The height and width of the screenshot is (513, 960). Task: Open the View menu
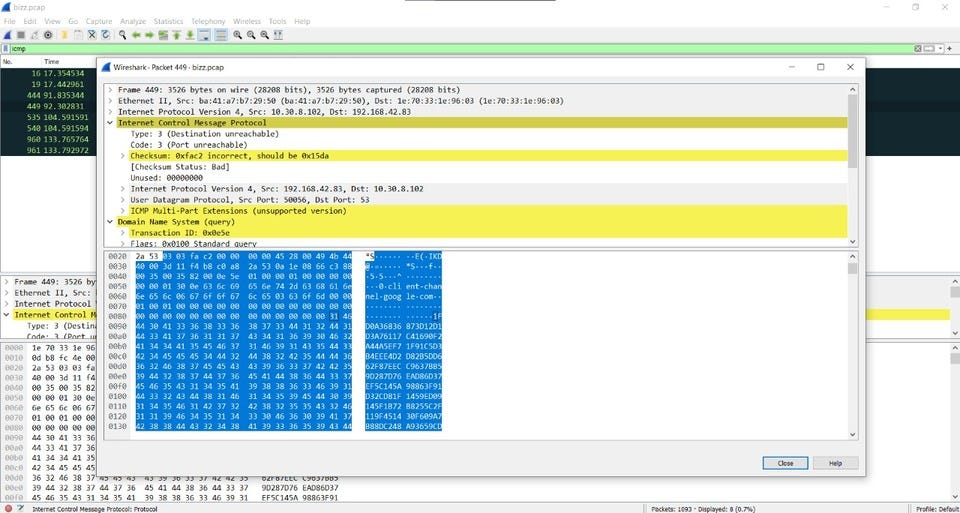pyautogui.click(x=53, y=21)
